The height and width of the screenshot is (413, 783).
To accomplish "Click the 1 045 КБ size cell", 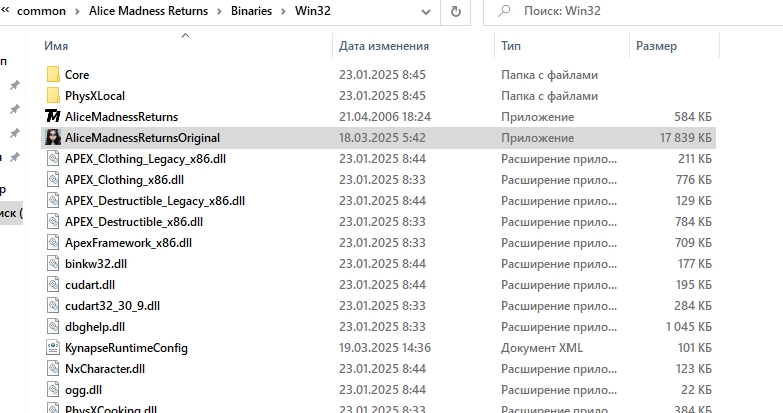I will pyautogui.click(x=689, y=327).
